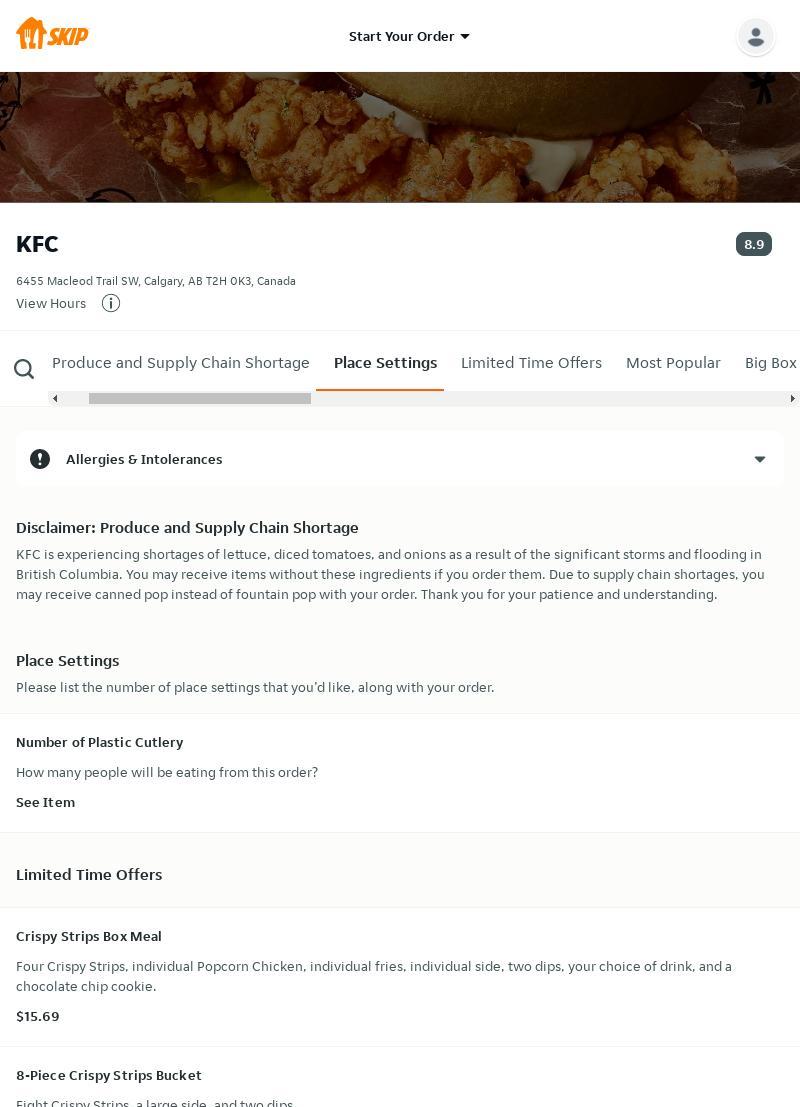The width and height of the screenshot is (800, 1107).
Task: Open the Big Box category tab
Action: click(770, 363)
